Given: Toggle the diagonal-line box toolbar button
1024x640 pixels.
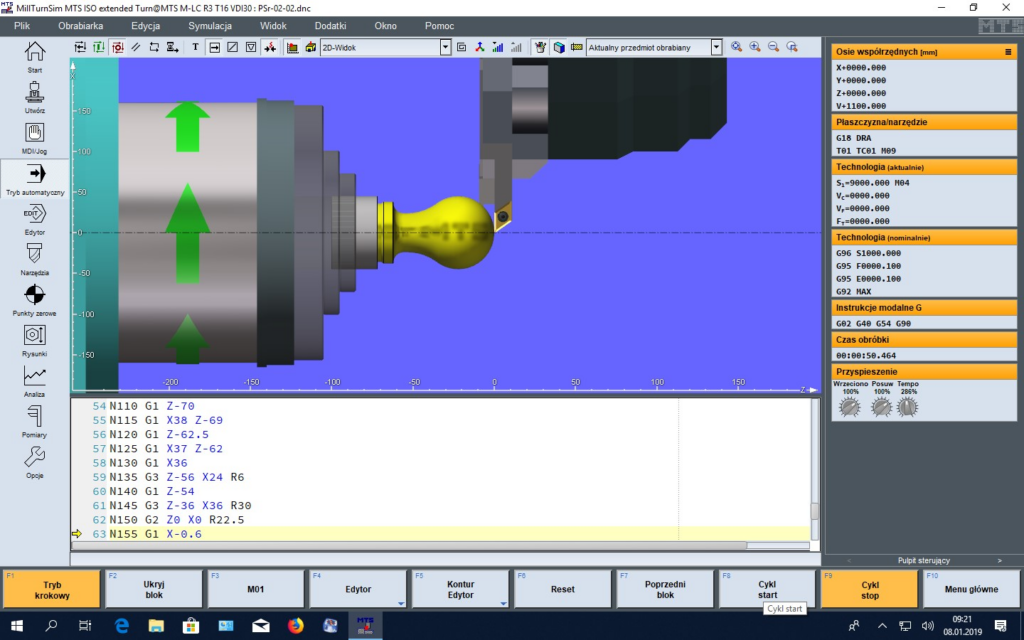Looking at the screenshot, I should 232,47.
